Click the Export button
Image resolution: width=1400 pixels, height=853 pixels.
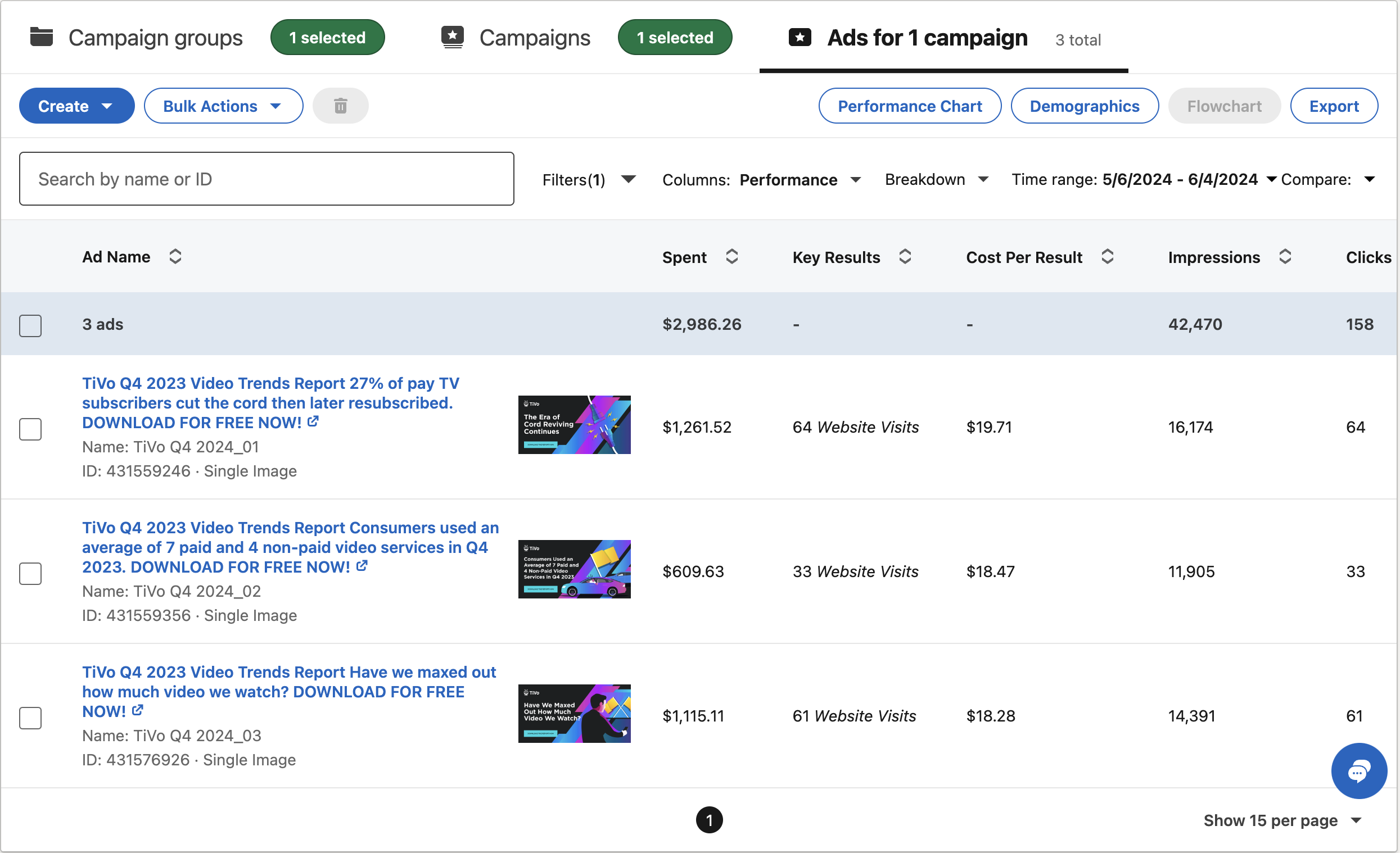[1334, 106]
